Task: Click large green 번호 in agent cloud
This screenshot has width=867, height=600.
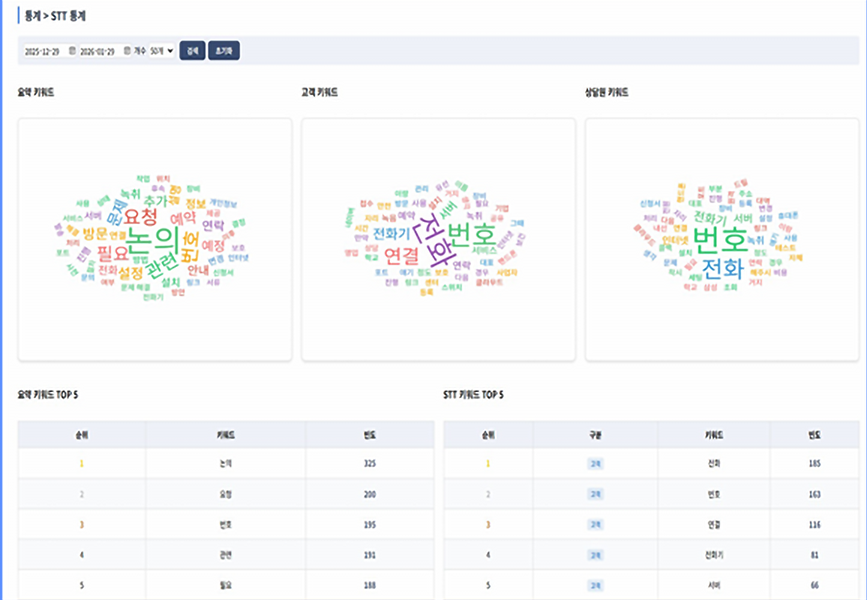Action: [720, 239]
